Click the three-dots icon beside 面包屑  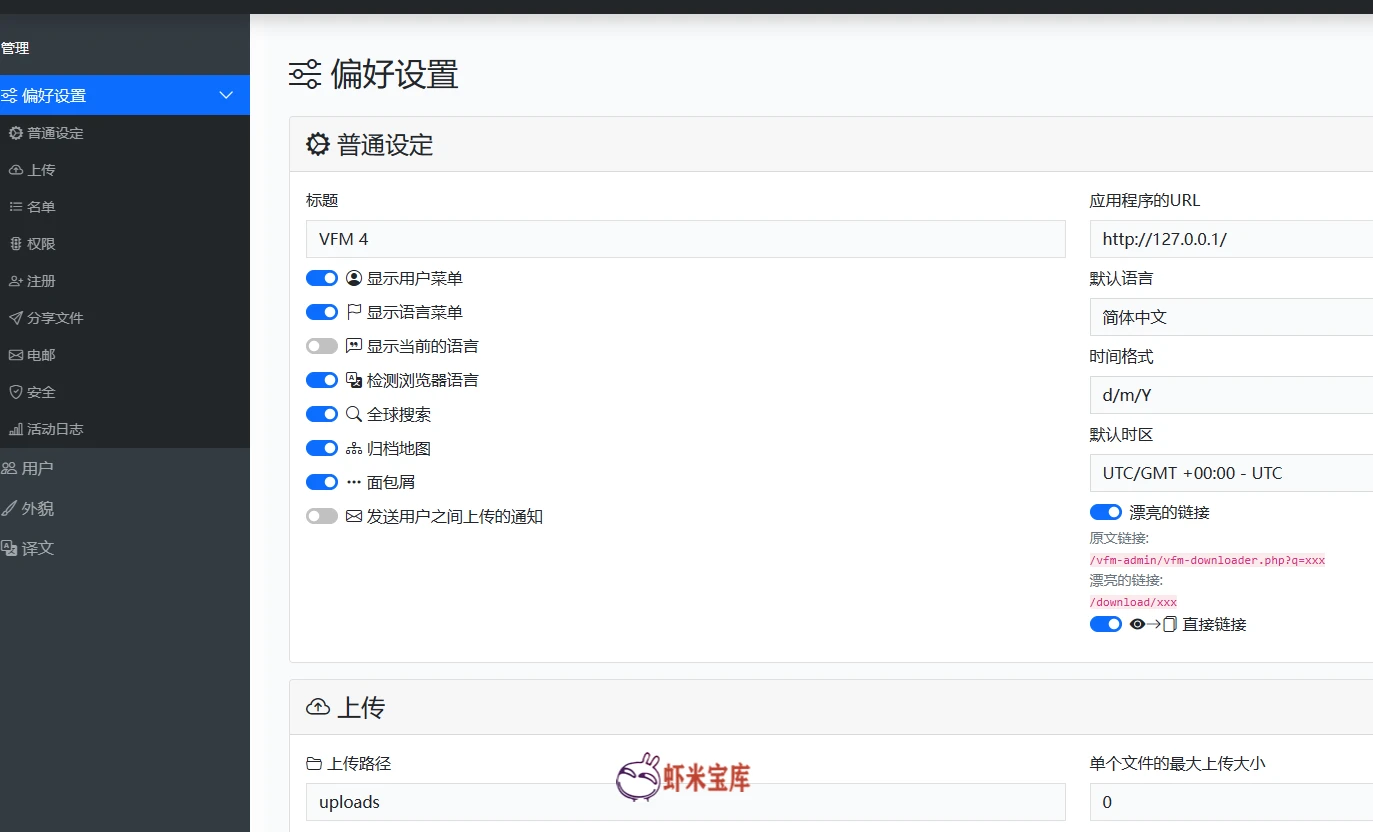click(354, 482)
